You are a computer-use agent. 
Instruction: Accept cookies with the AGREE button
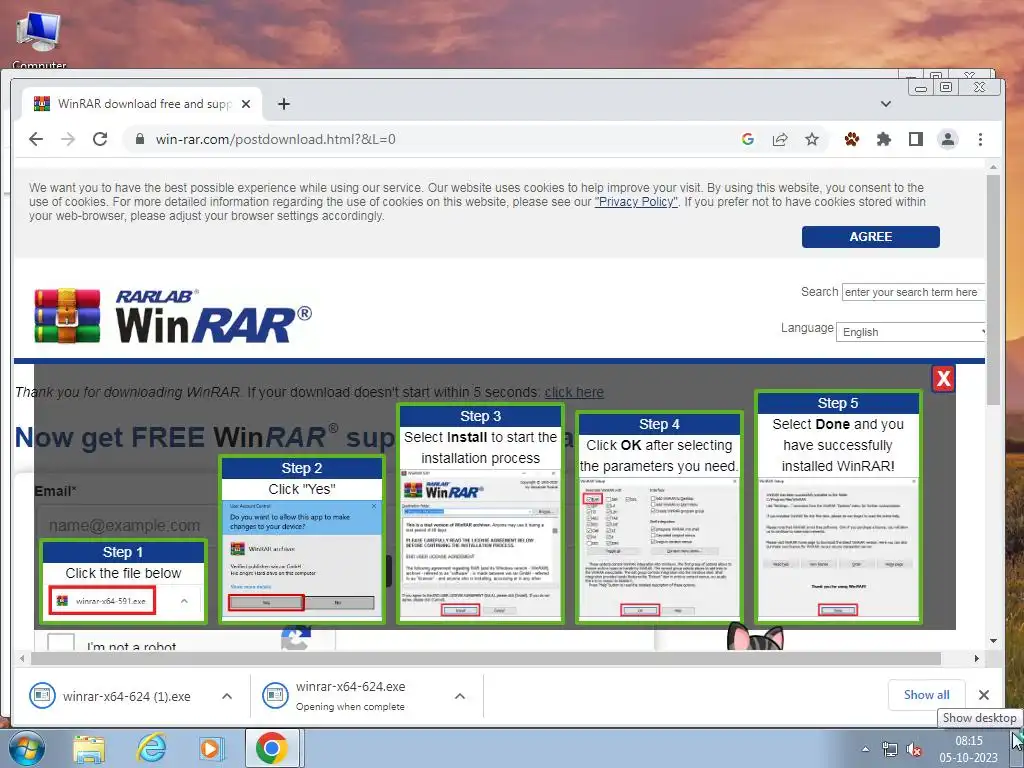click(x=871, y=237)
